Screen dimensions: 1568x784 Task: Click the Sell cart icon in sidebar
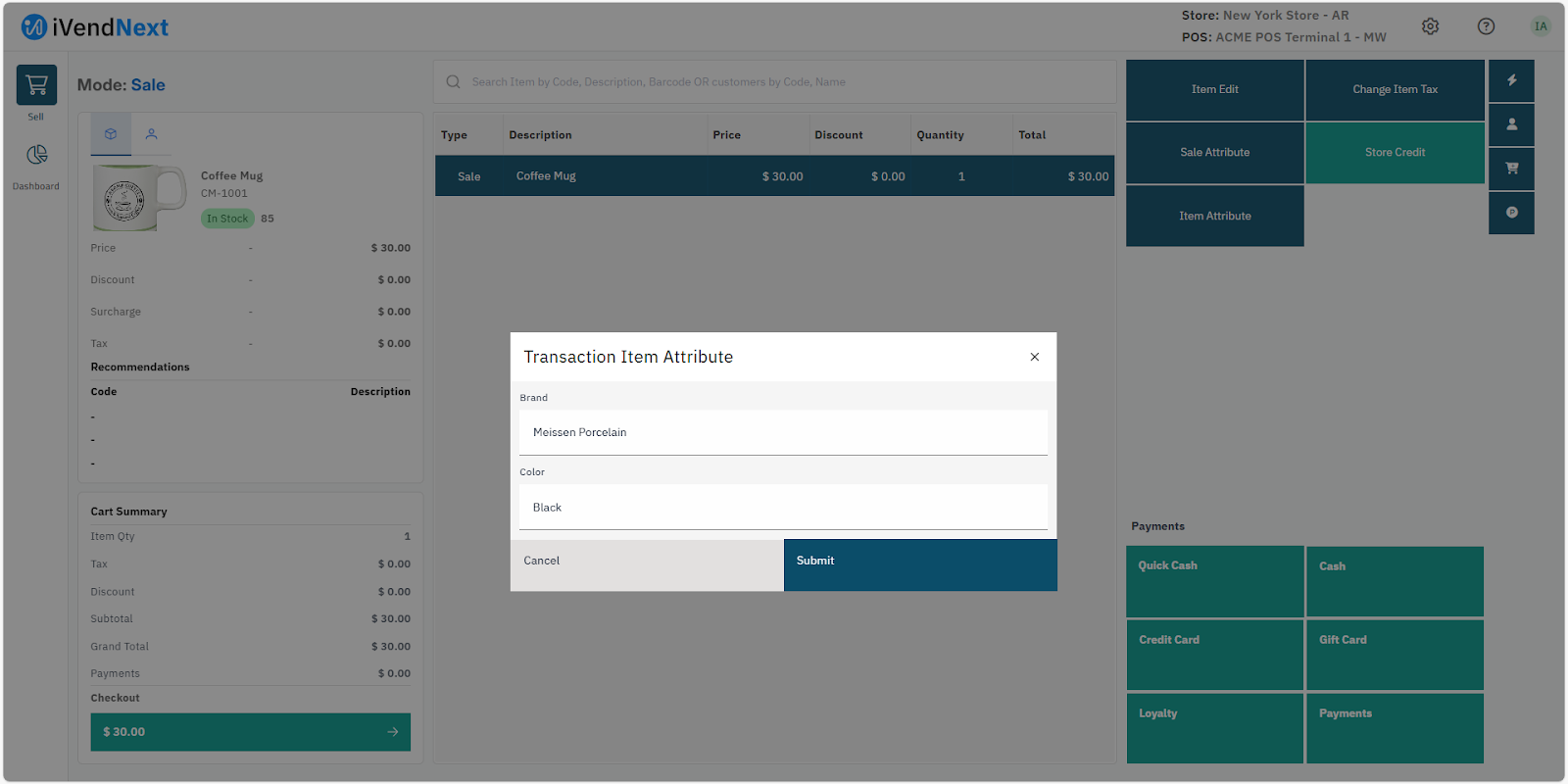click(36, 86)
